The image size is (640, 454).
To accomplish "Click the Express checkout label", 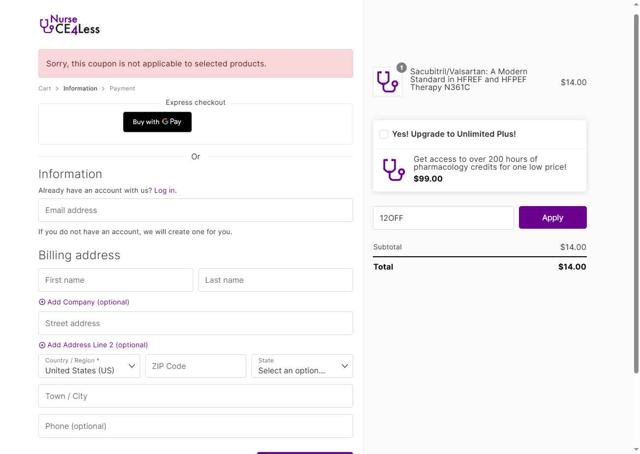I will tap(196, 102).
